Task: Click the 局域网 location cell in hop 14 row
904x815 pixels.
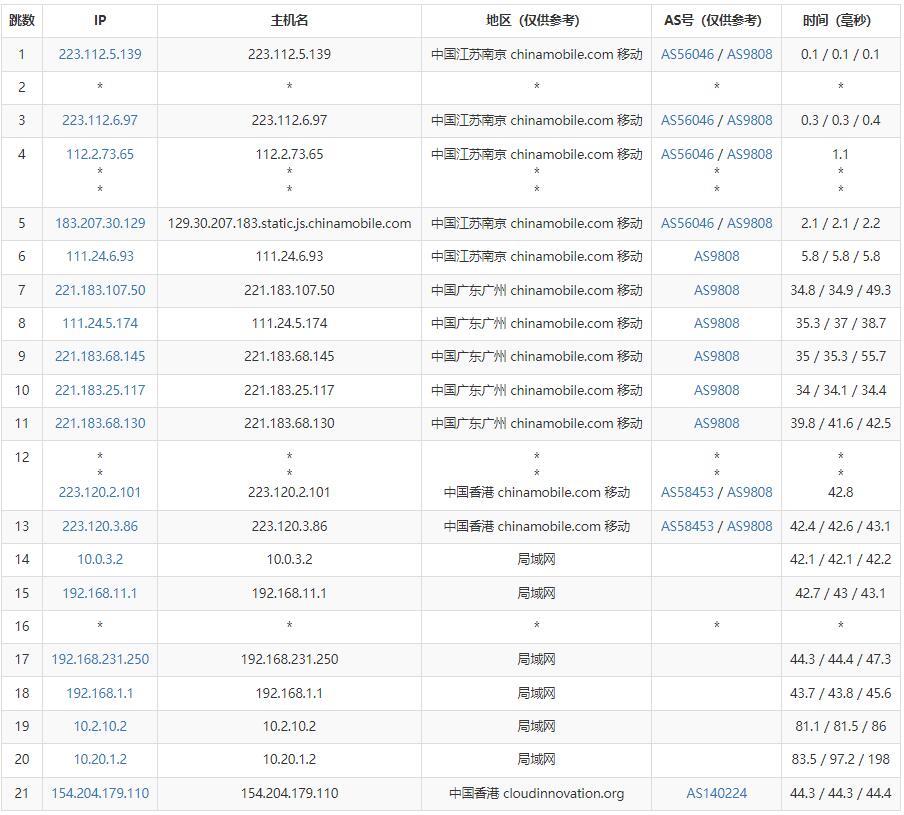Action: (x=536, y=559)
